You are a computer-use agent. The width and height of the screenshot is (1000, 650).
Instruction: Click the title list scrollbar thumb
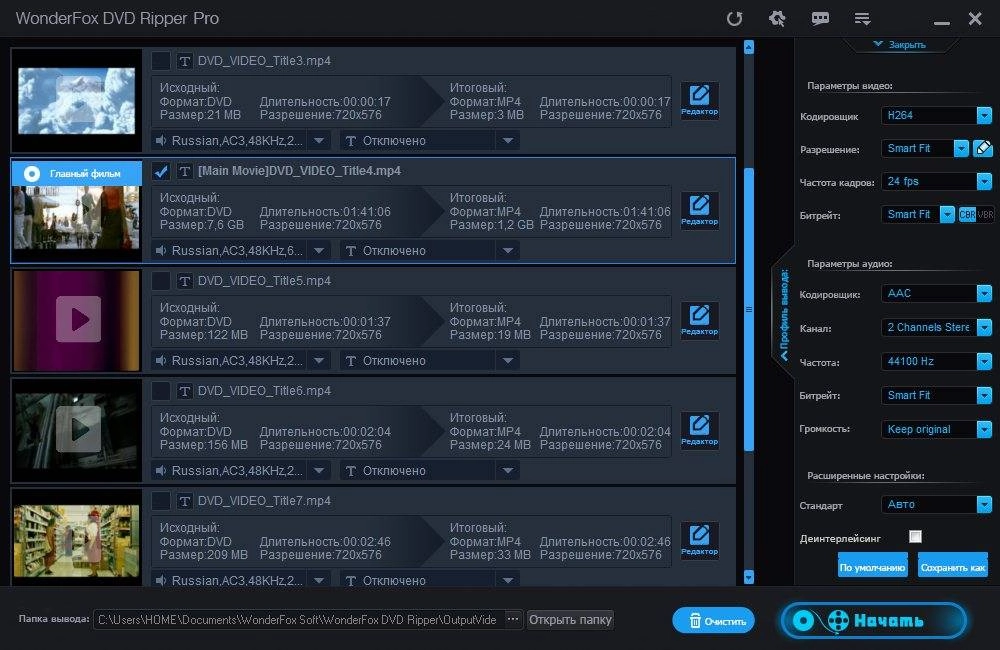click(749, 309)
